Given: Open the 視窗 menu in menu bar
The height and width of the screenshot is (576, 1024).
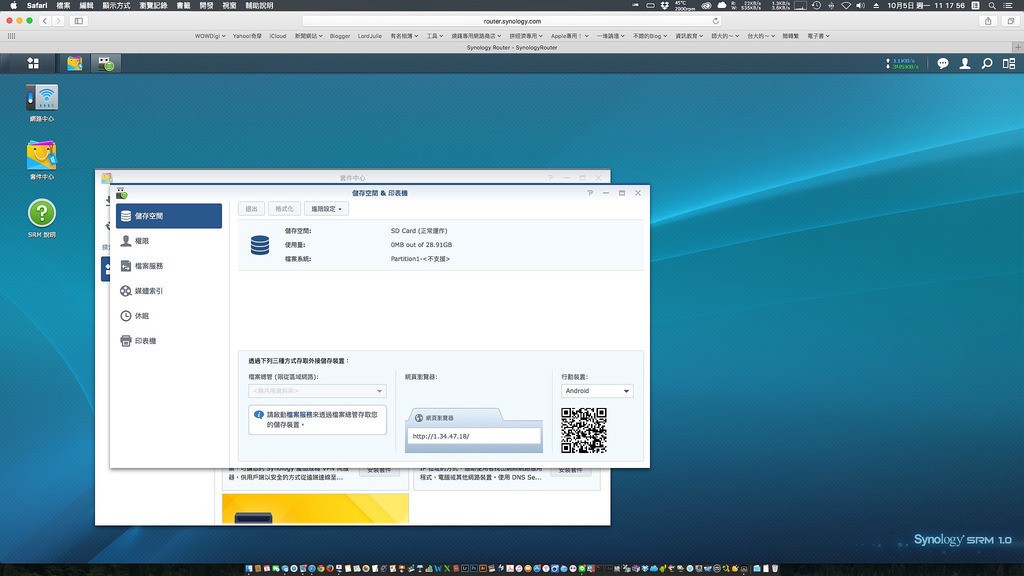Looking at the screenshot, I should [229, 5].
